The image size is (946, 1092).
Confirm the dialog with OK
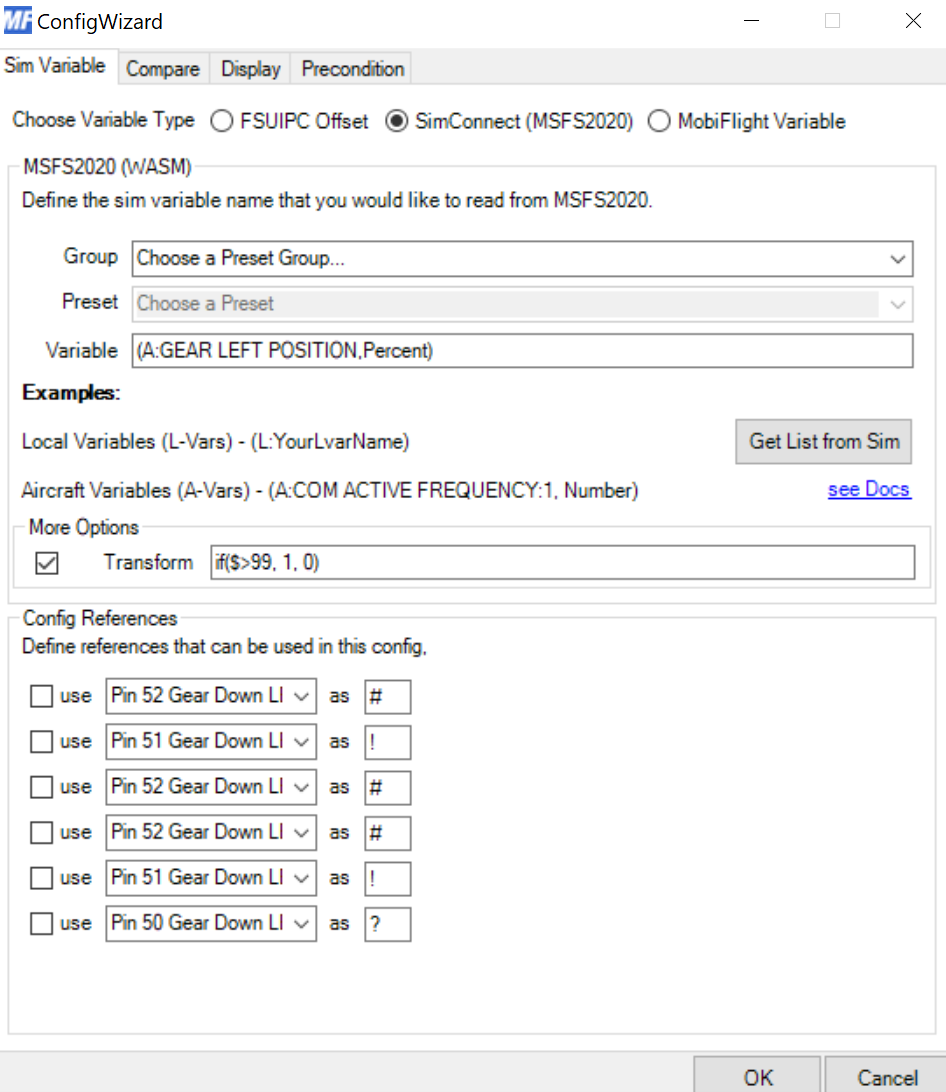tap(757, 1076)
